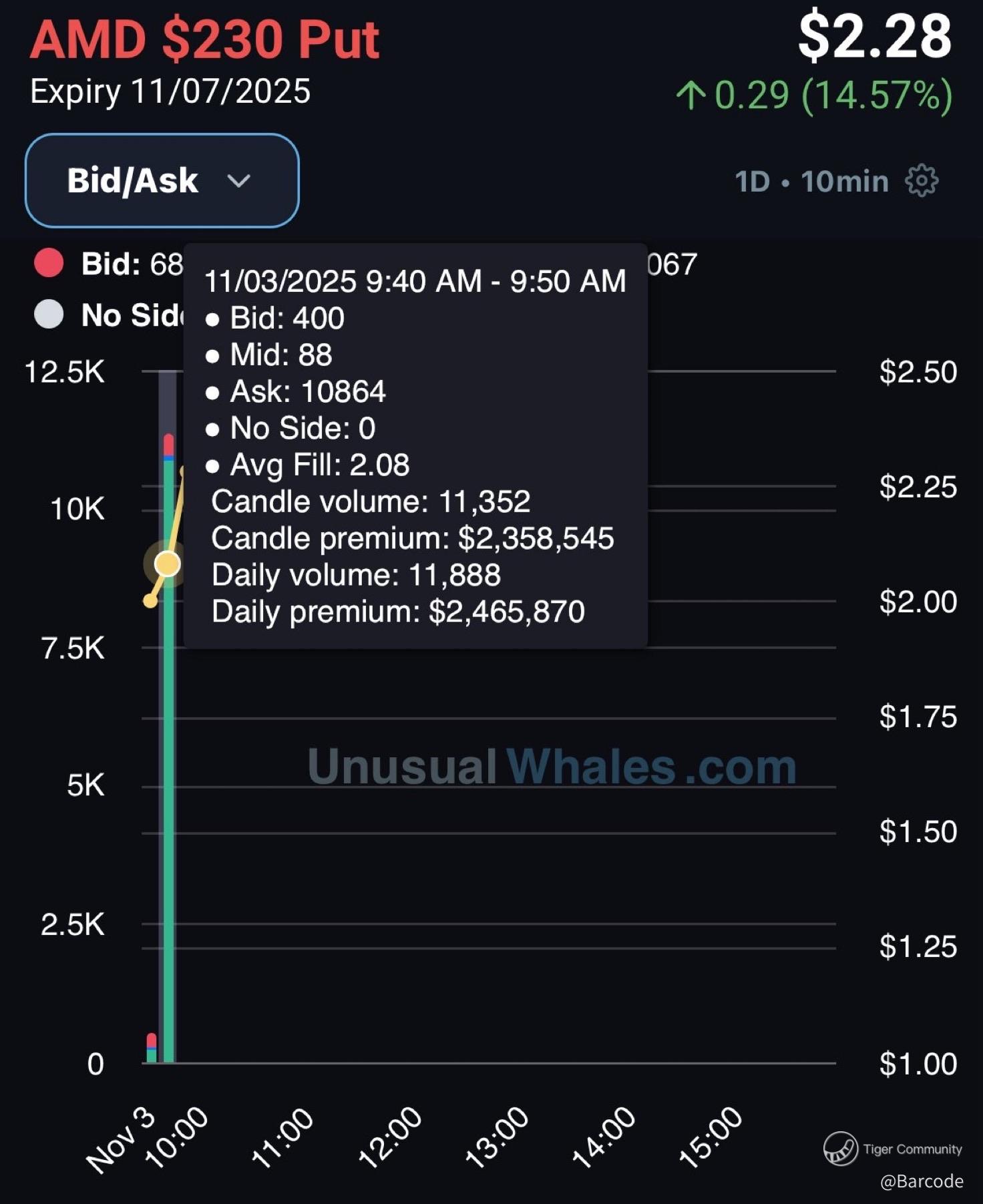The height and width of the screenshot is (1204, 983).
Task: Toggle the red Bid legend dot
Action: click(49, 263)
